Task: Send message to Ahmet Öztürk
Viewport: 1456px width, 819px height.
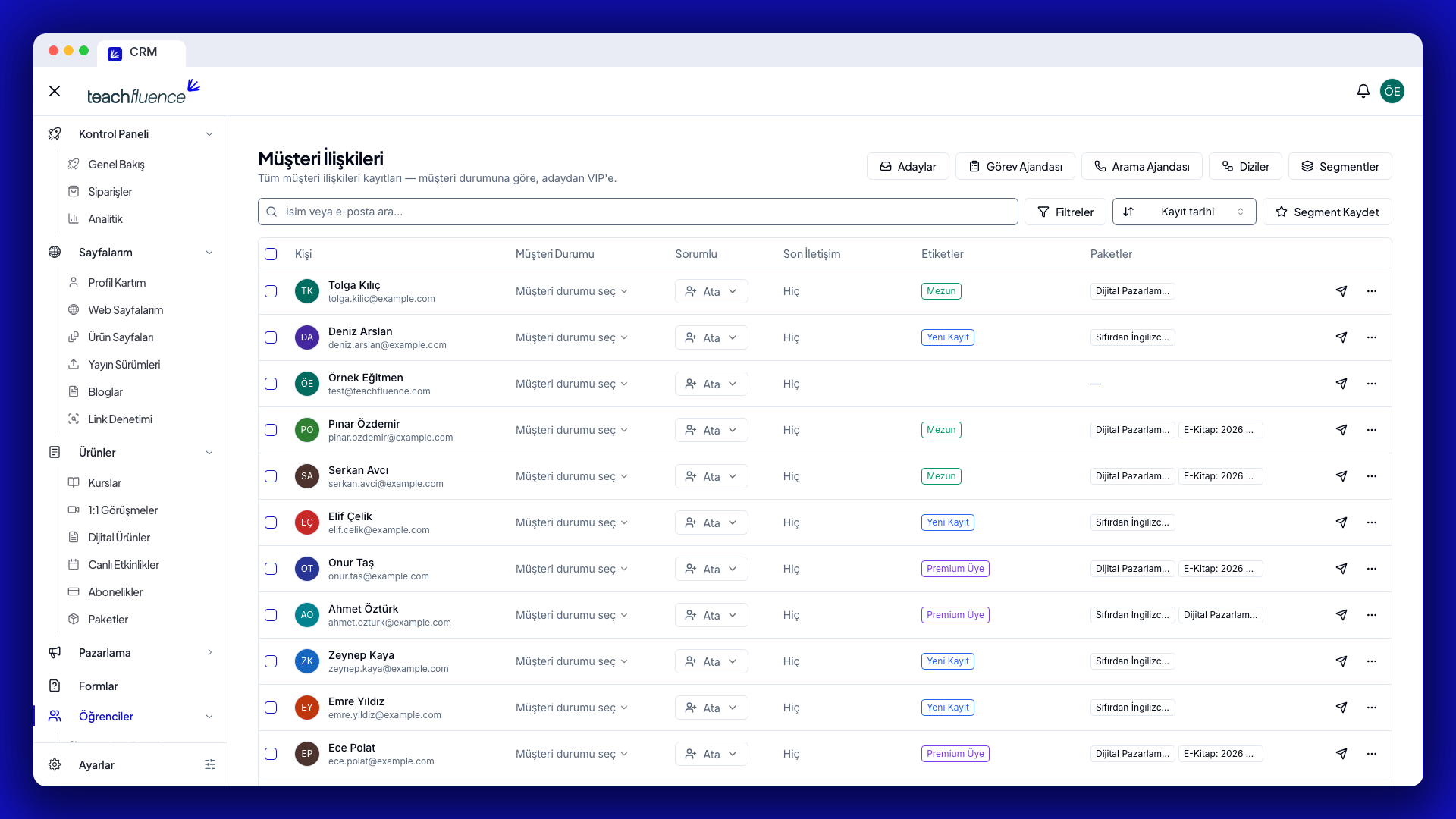Action: click(x=1341, y=615)
